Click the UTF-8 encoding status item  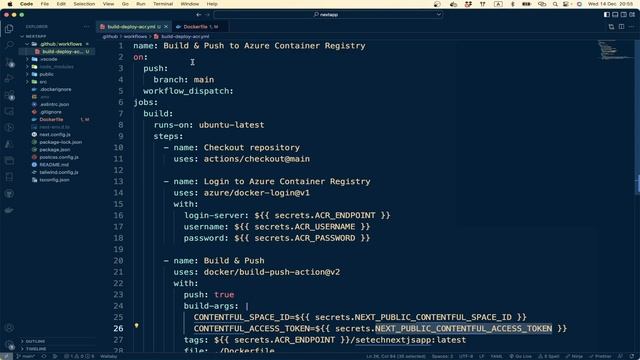coord(466,356)
